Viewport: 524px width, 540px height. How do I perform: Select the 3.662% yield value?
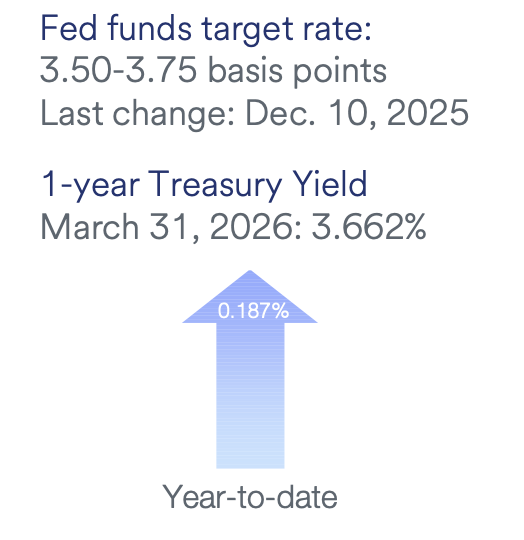point(369,226)
